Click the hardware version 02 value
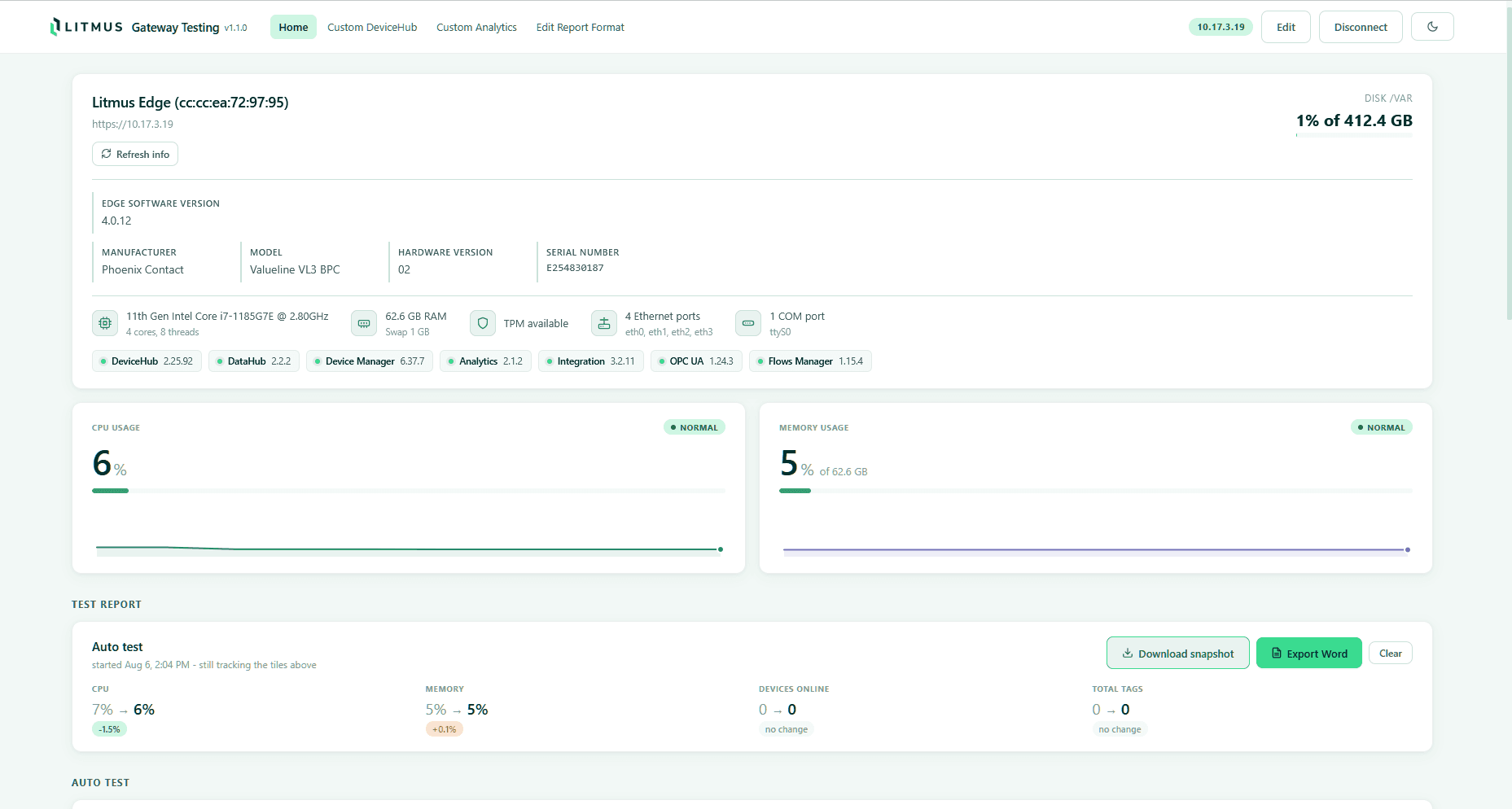This screenshot has width=1512, height=809. (x=404, y=269)
